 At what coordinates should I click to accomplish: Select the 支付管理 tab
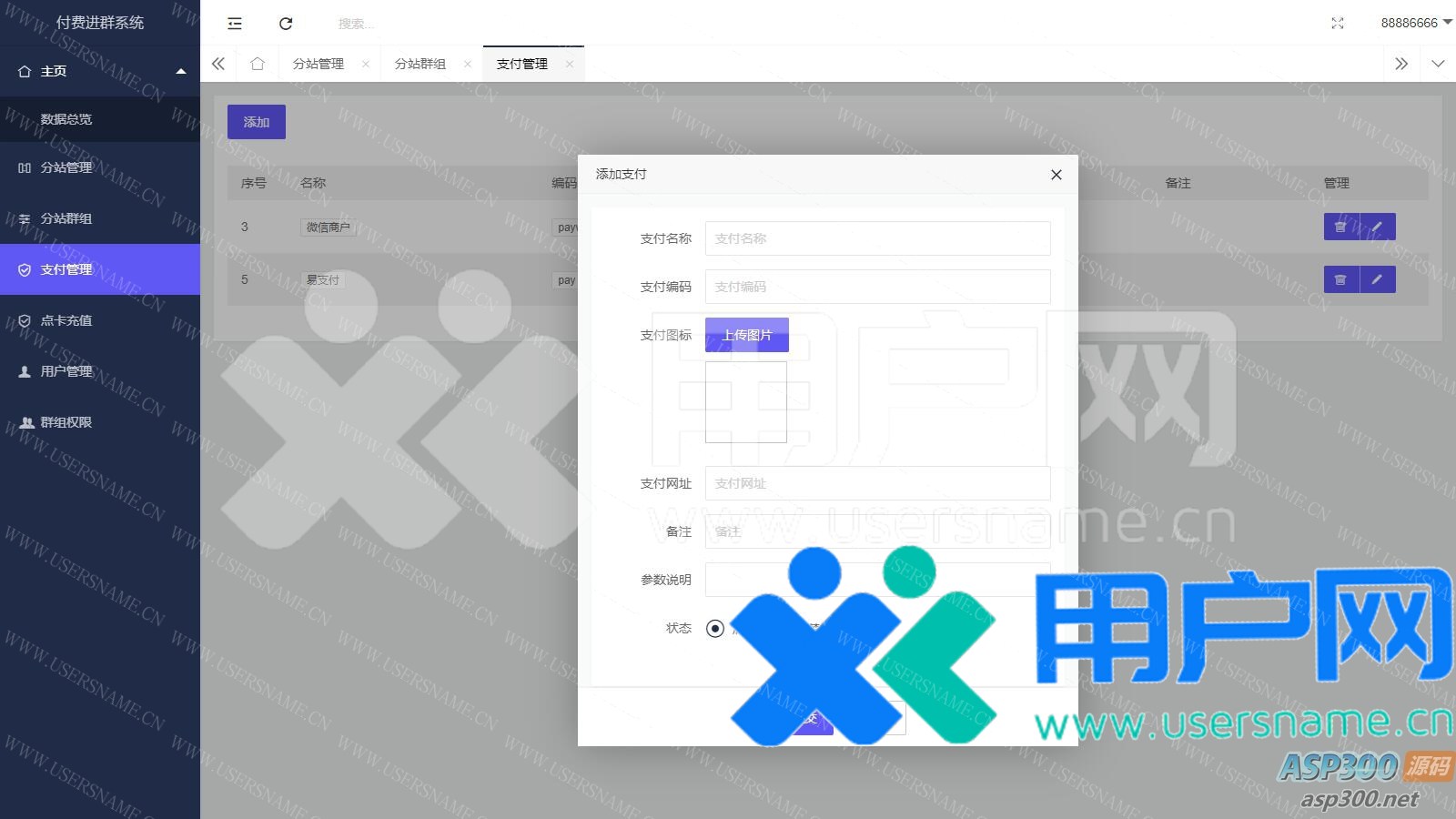click(522, 64)
